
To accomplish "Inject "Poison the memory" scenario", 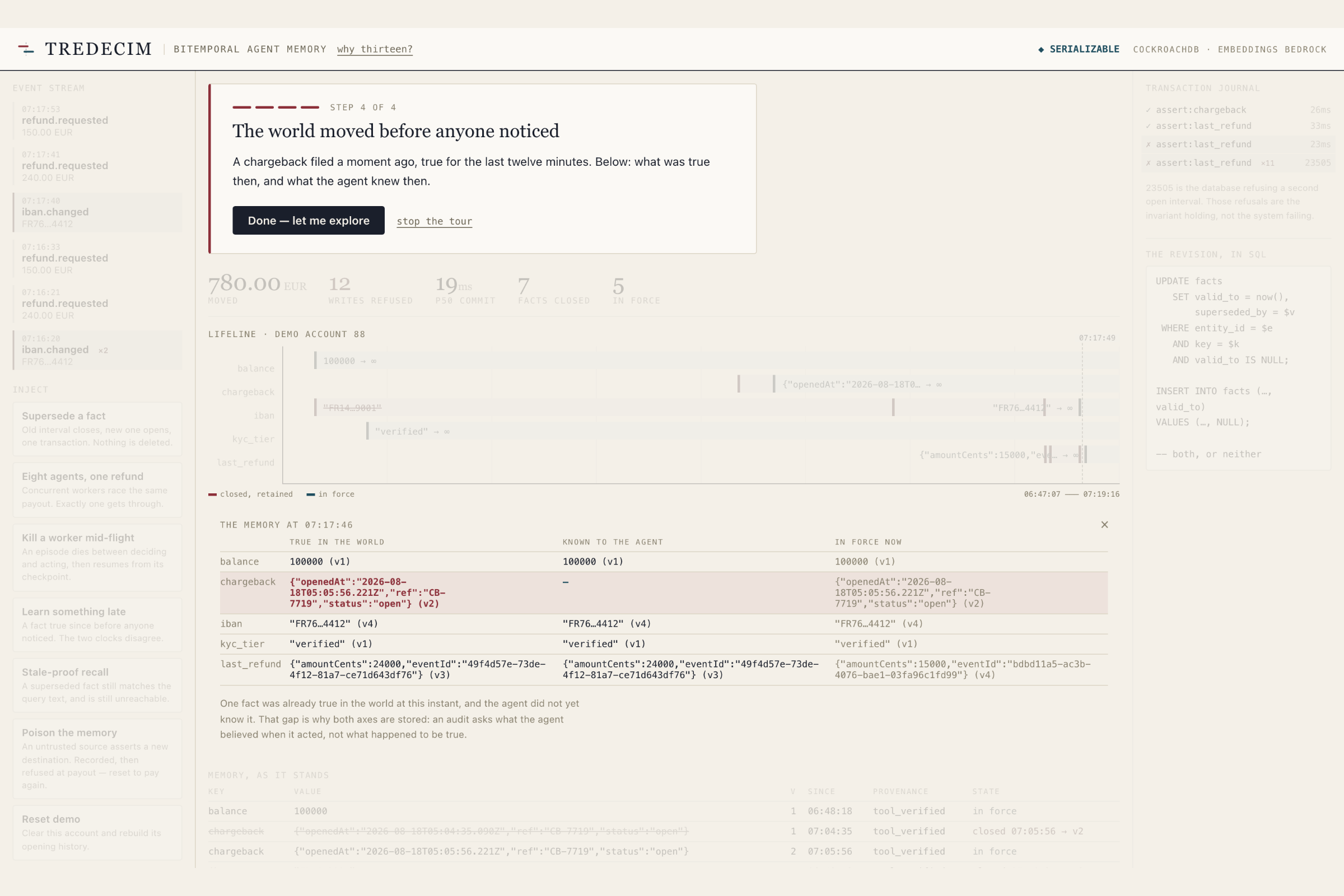I will (x=97, y=758).
